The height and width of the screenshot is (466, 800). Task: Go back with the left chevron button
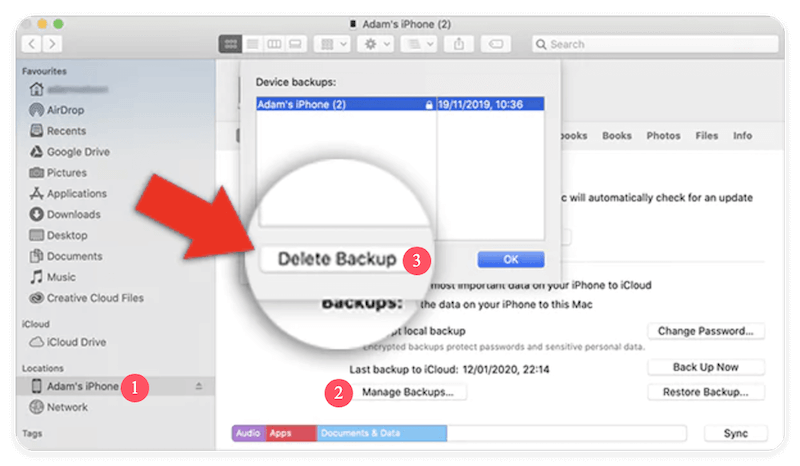[x=32, y=44]
